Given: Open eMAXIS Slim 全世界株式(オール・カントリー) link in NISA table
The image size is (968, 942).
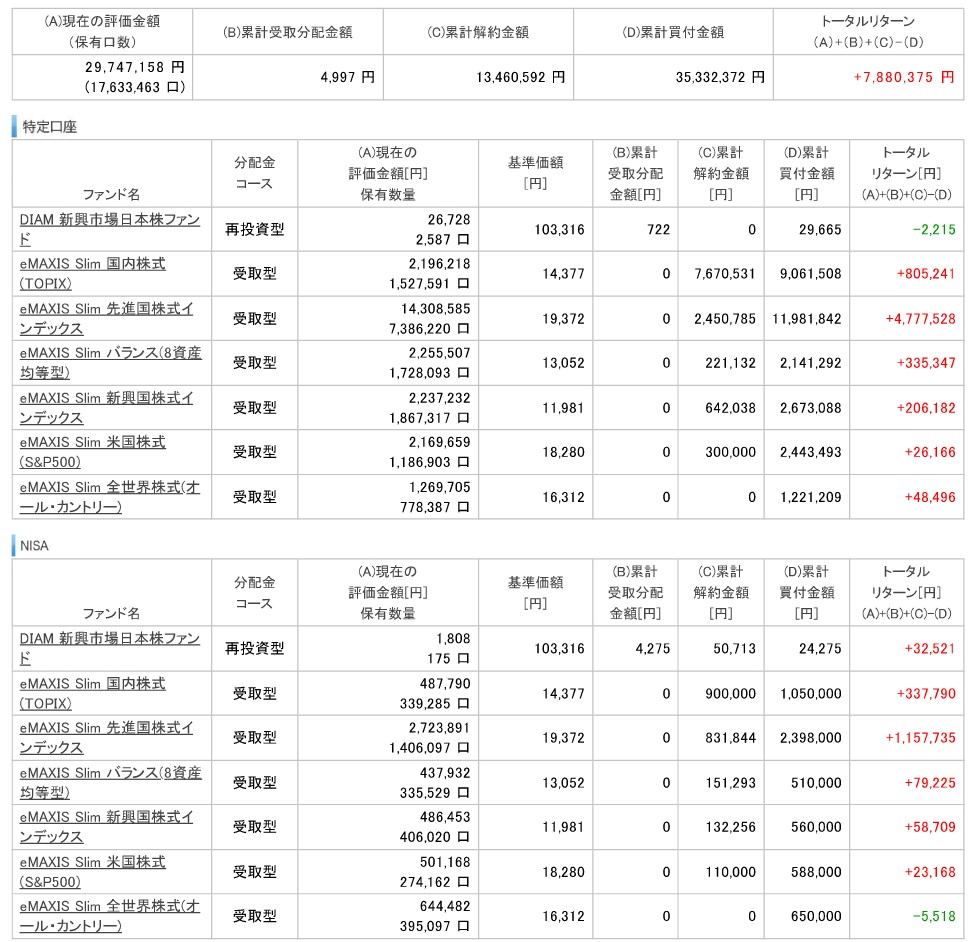Looking at the screenshot, I should pos(110,916).
